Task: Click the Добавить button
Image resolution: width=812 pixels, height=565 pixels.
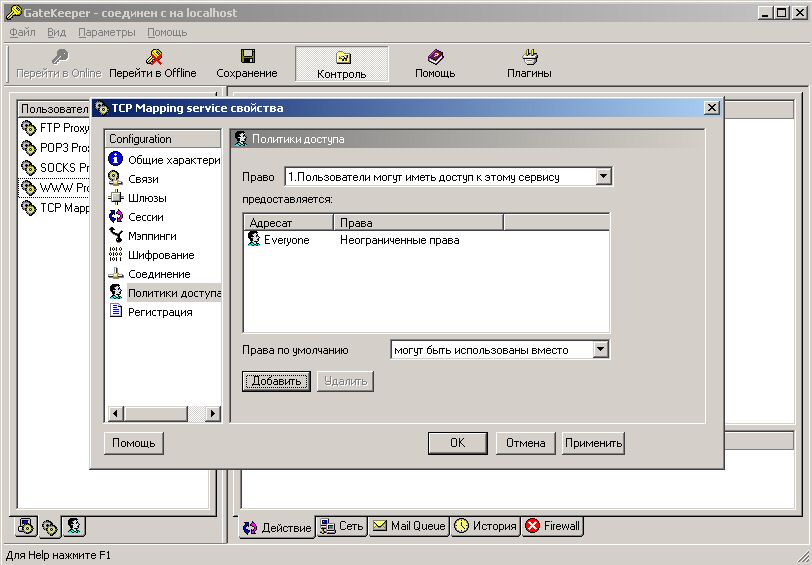Action: [276, 381]
